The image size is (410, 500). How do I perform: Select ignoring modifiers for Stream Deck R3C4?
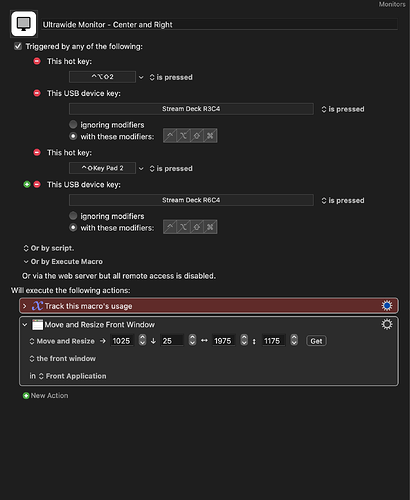point(73,125)
